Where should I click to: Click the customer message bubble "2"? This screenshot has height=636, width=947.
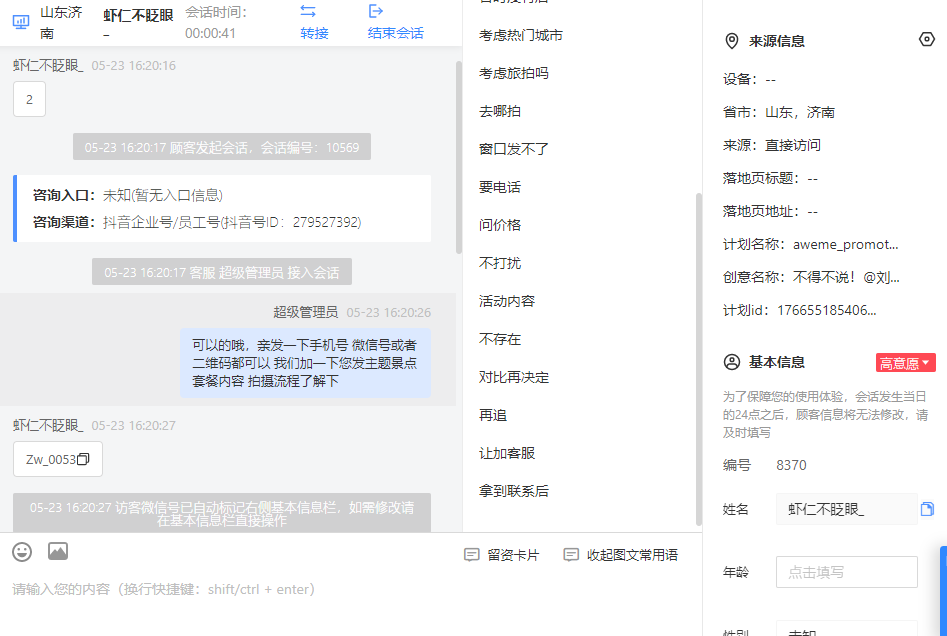(30, 99)
